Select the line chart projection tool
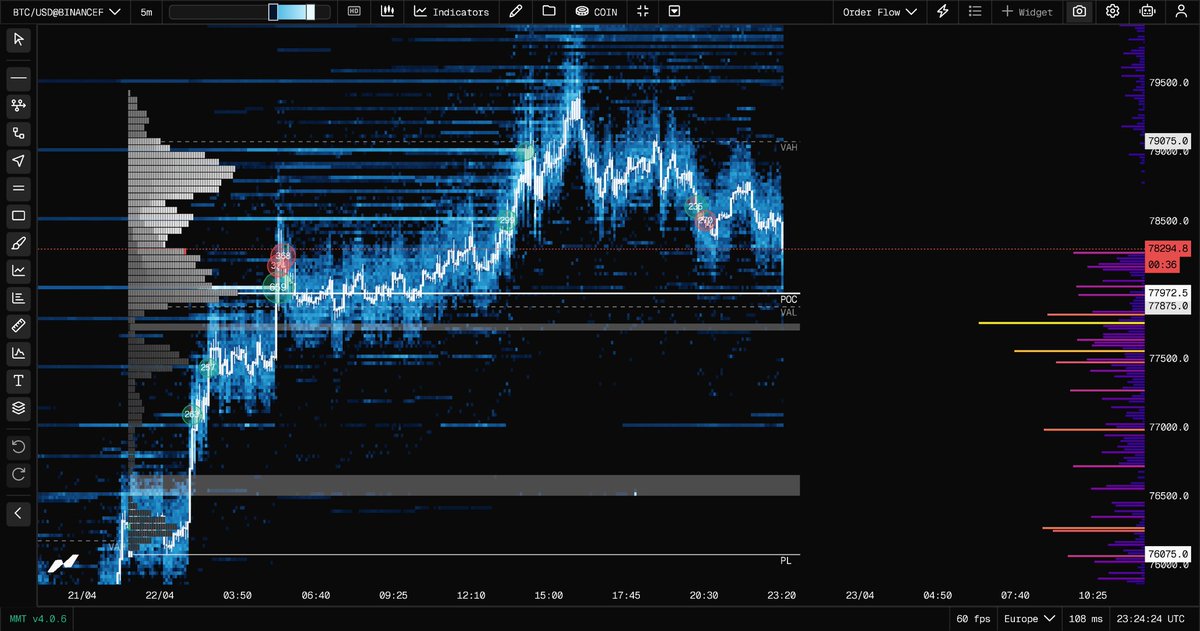 19,271
